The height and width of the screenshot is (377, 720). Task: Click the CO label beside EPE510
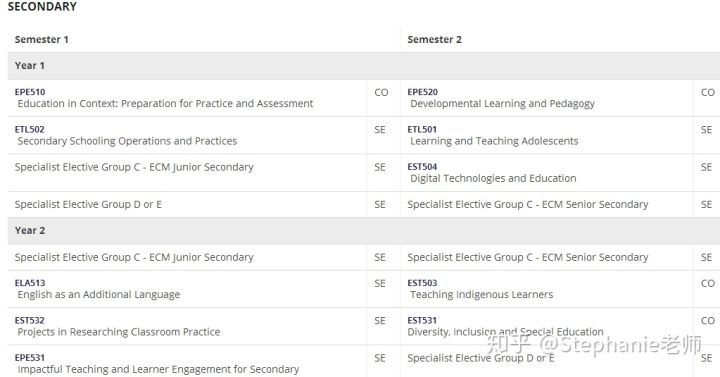[x=381, y=92]
